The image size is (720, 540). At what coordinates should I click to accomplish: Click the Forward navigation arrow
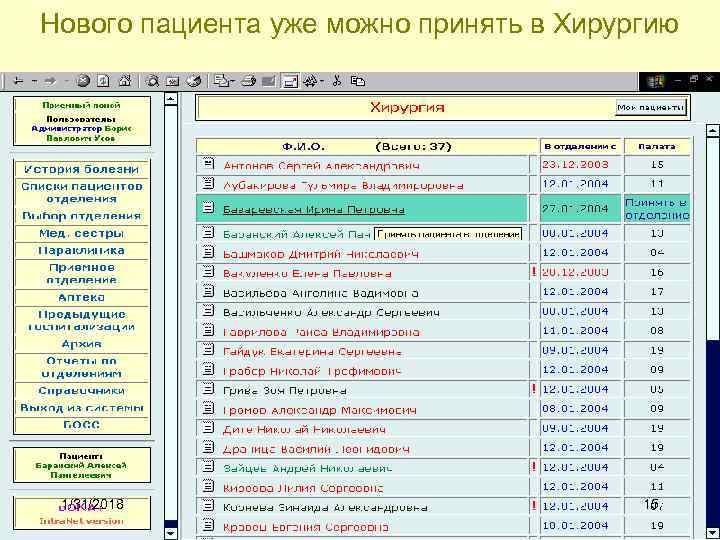(50, 81)
